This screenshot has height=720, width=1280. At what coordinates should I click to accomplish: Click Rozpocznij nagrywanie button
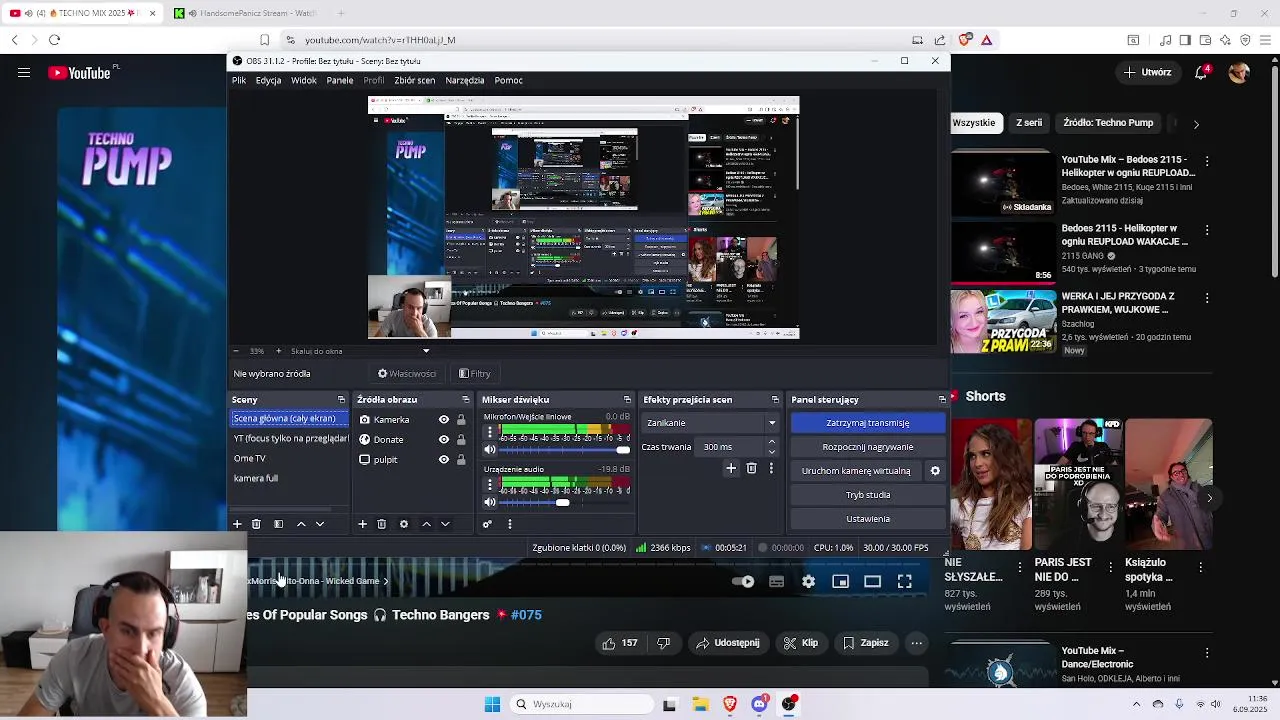coord(868,447)
